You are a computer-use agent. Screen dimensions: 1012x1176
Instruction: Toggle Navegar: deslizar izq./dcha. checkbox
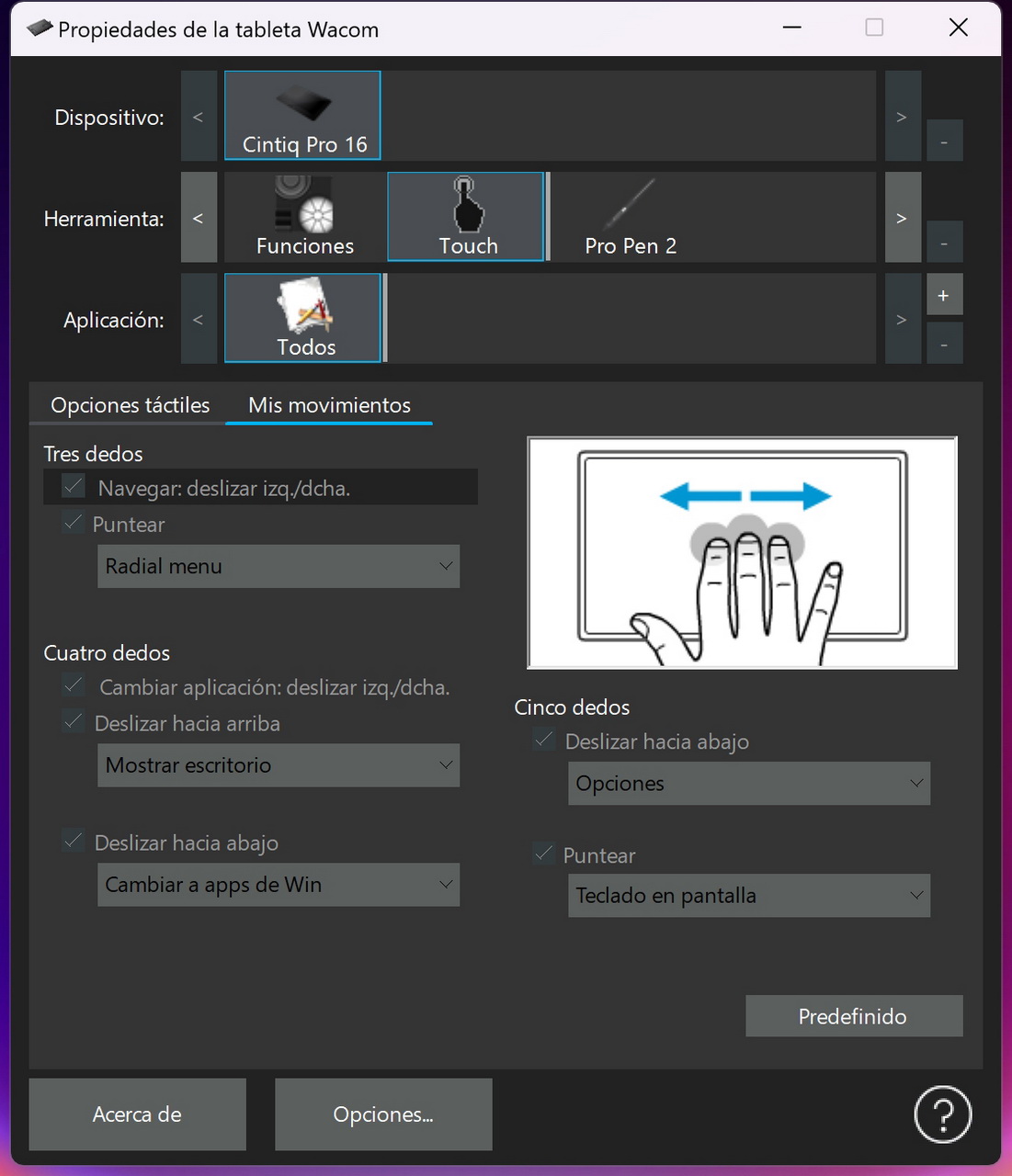click(x=74, y=486)
